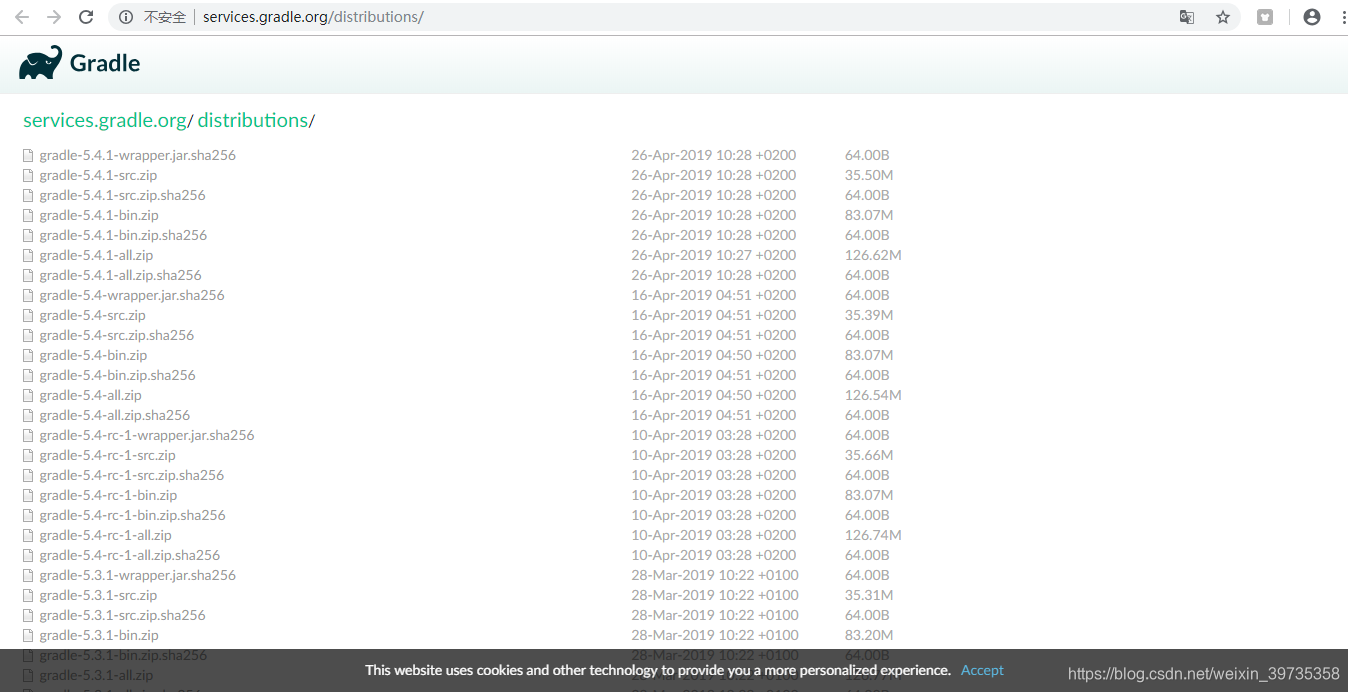The image size is (1350, 693).
Task: Select date 26-Apr-2019 10:27 of gradle-5.4.1-all.zip
Action: [714, 255]
